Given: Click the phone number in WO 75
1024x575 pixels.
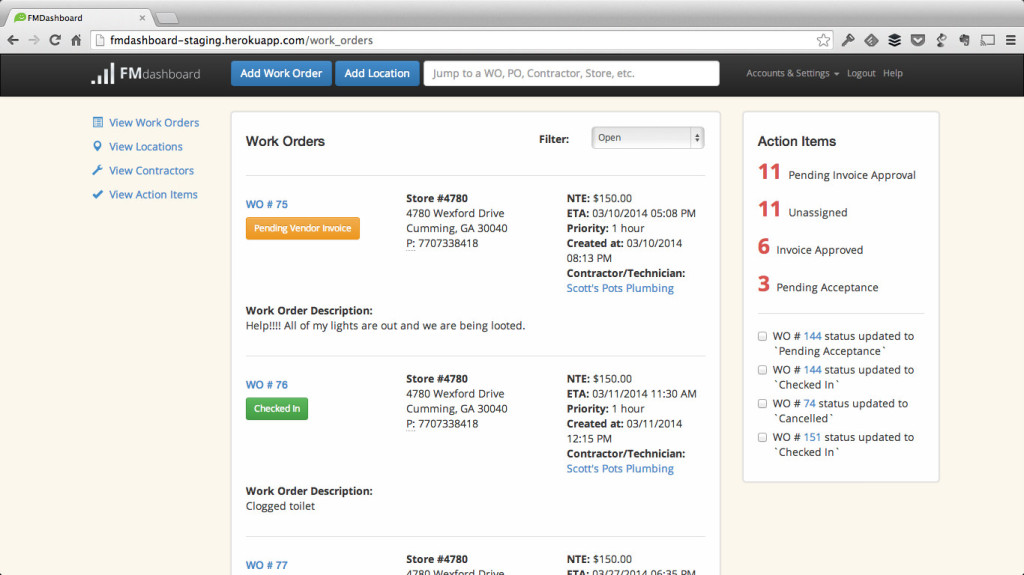Looking at the screenshot, I should [x=447, y=243].
